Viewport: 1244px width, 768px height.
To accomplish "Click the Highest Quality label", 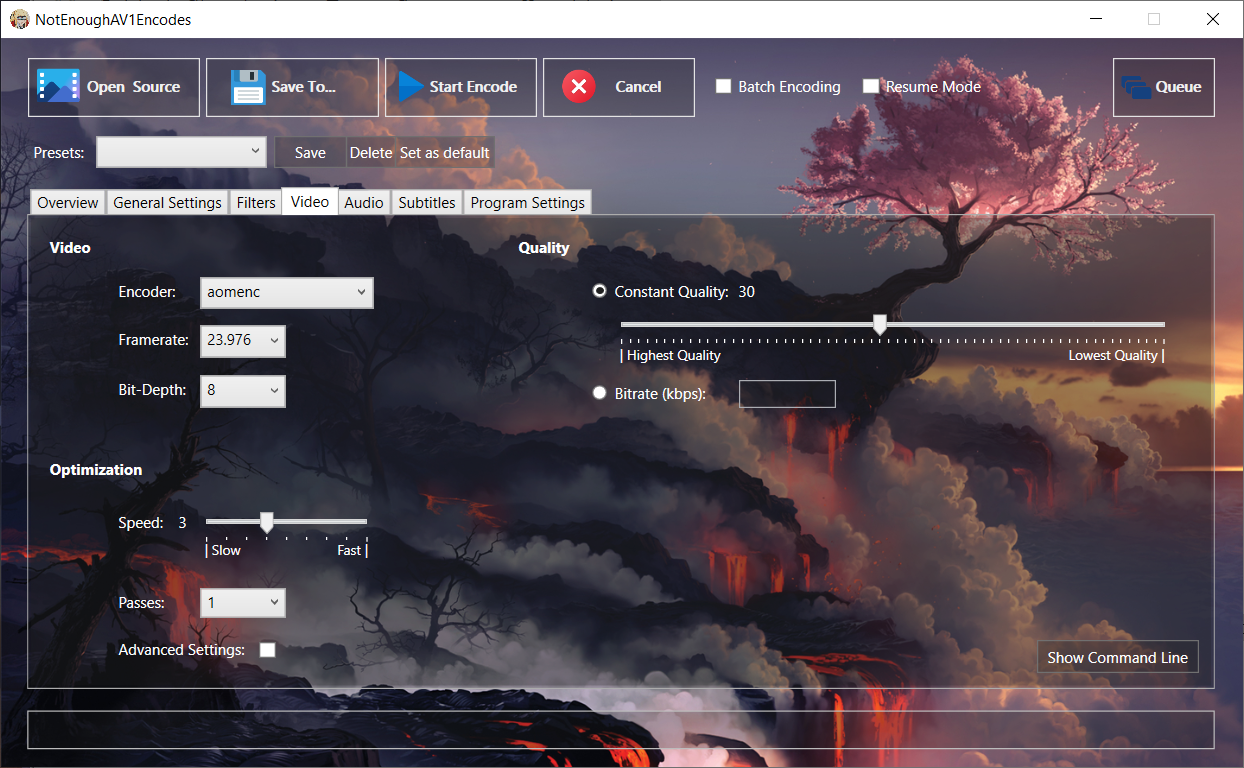I will point(674,355).
